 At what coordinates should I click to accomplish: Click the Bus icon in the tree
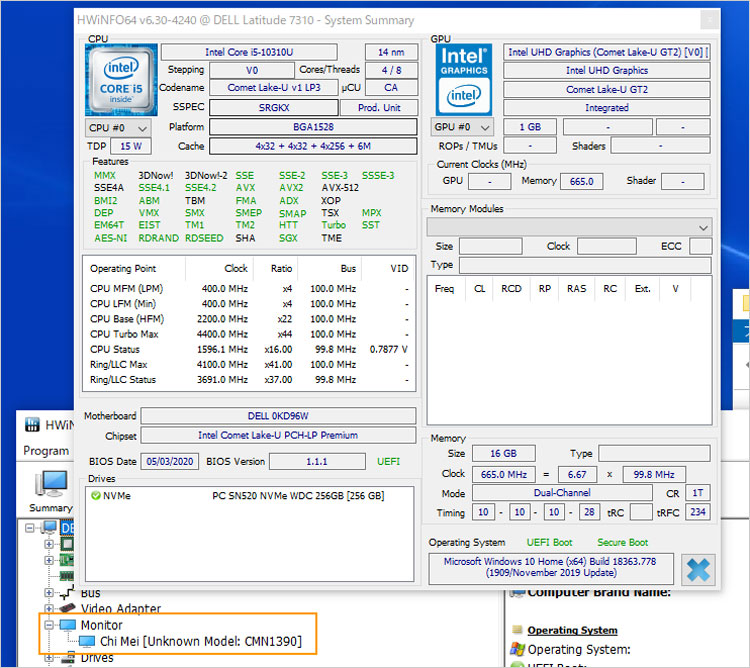tap(67, 593)
